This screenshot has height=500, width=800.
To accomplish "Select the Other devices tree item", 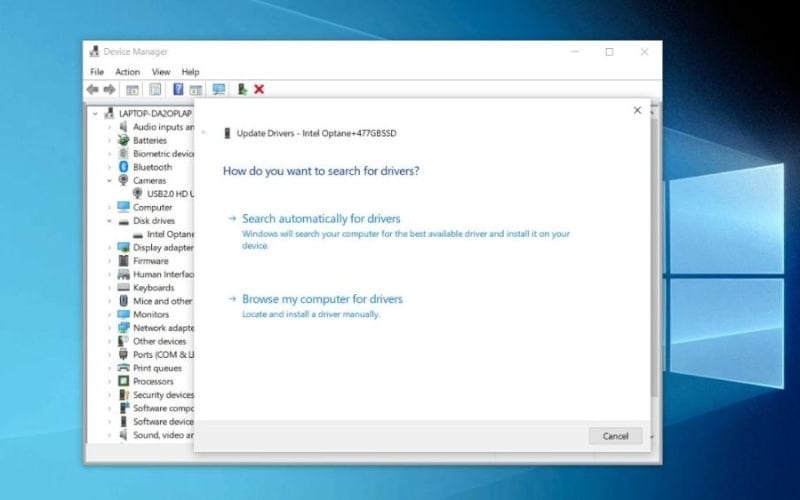I will point(160,341).
